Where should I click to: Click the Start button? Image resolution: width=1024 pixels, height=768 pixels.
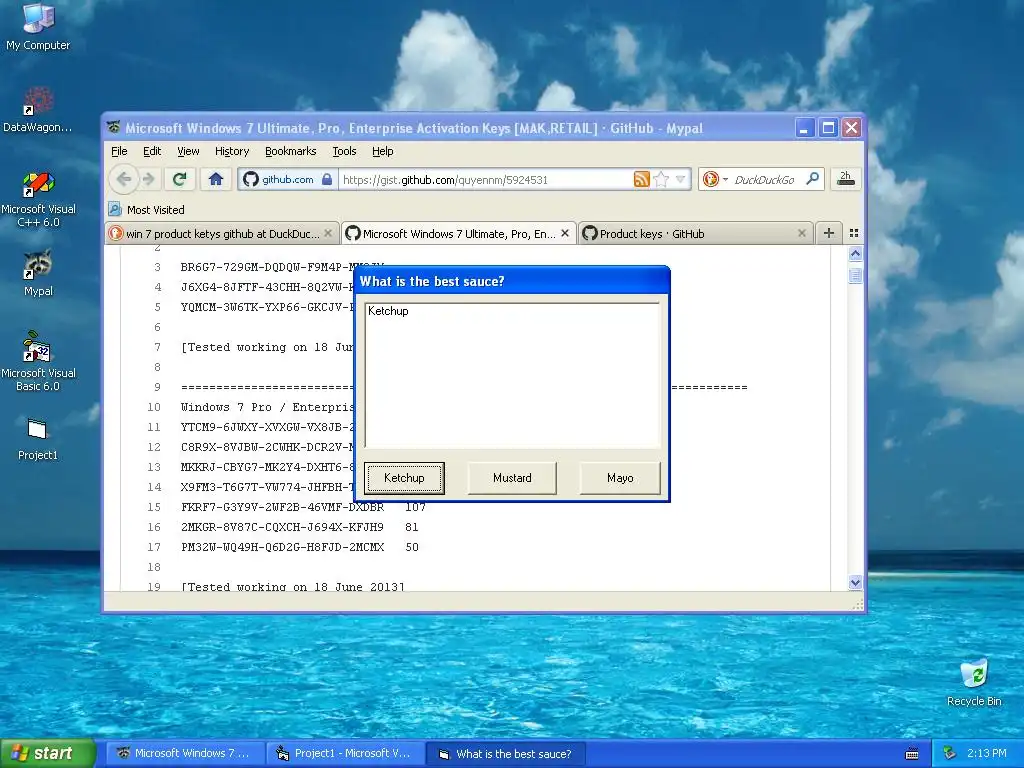click(x=47, y=754)
